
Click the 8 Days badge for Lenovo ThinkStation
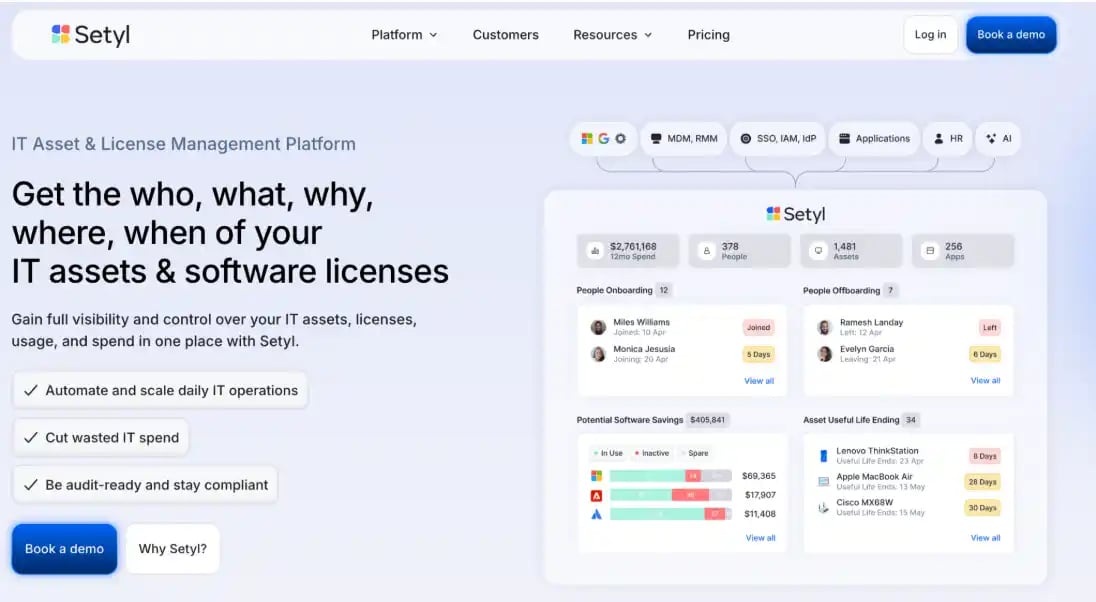(983, 456)
